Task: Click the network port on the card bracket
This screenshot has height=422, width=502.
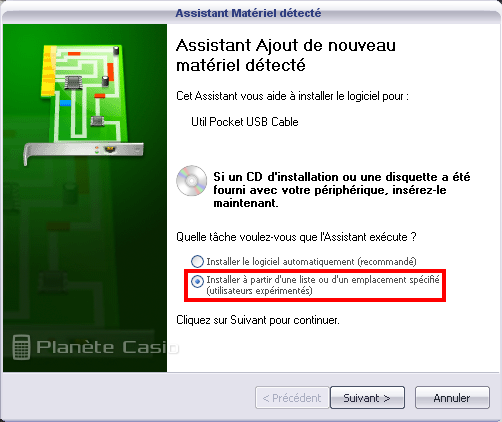Action: point(110,149)
